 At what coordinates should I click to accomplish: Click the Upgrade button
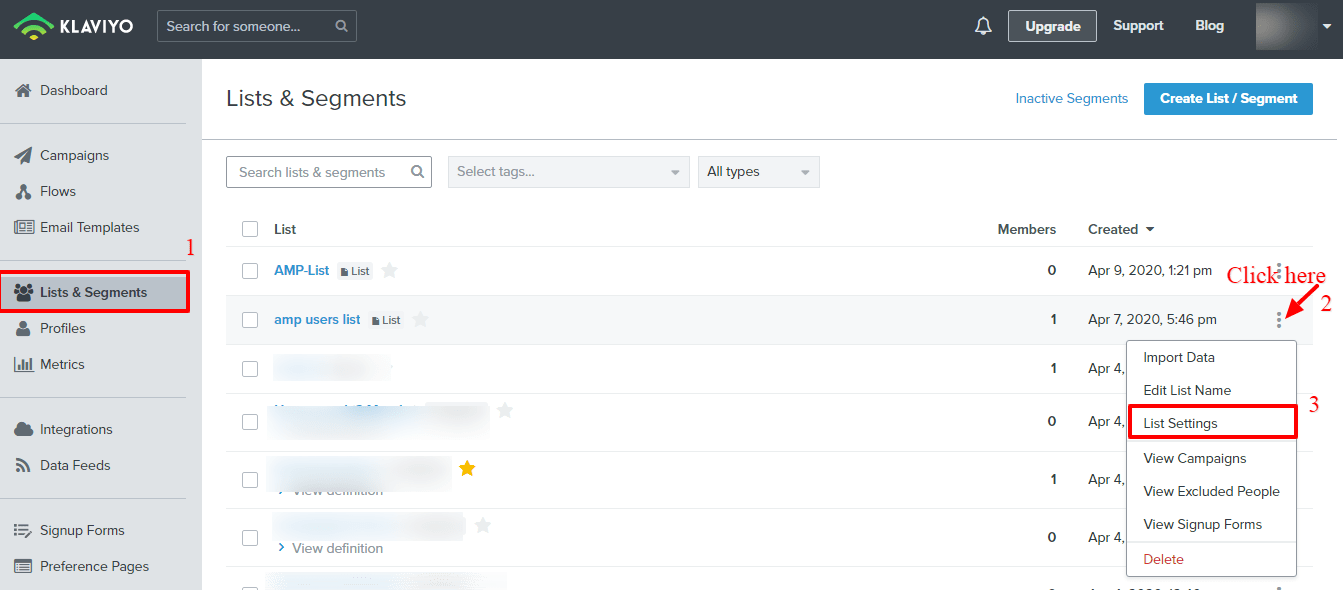(1052, 26)
